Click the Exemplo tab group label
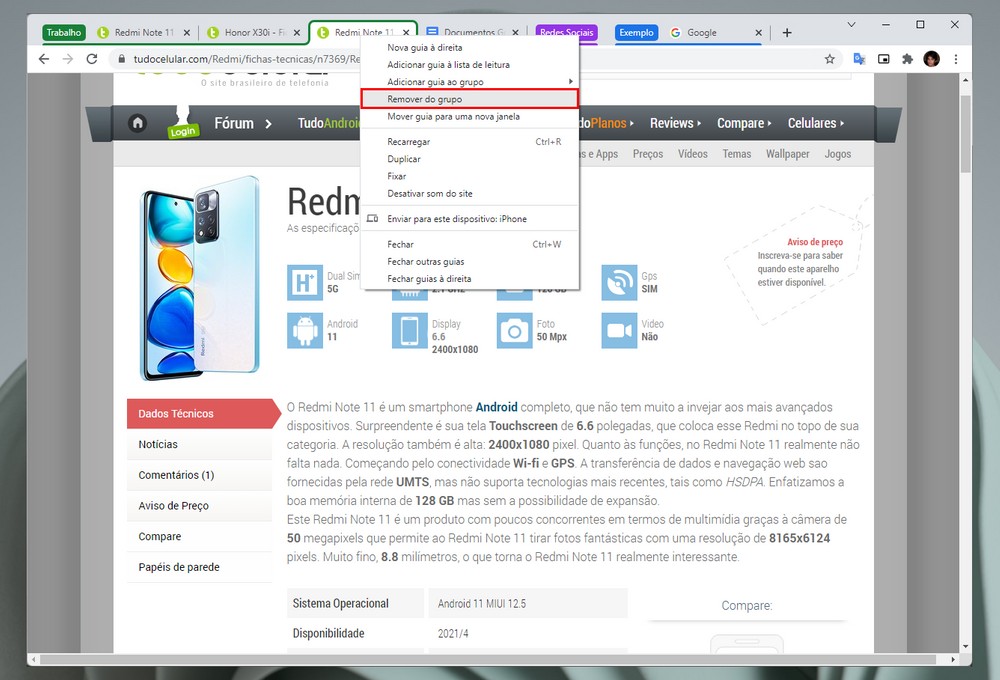The image size is (1000, 680). (x=636, y=33)
